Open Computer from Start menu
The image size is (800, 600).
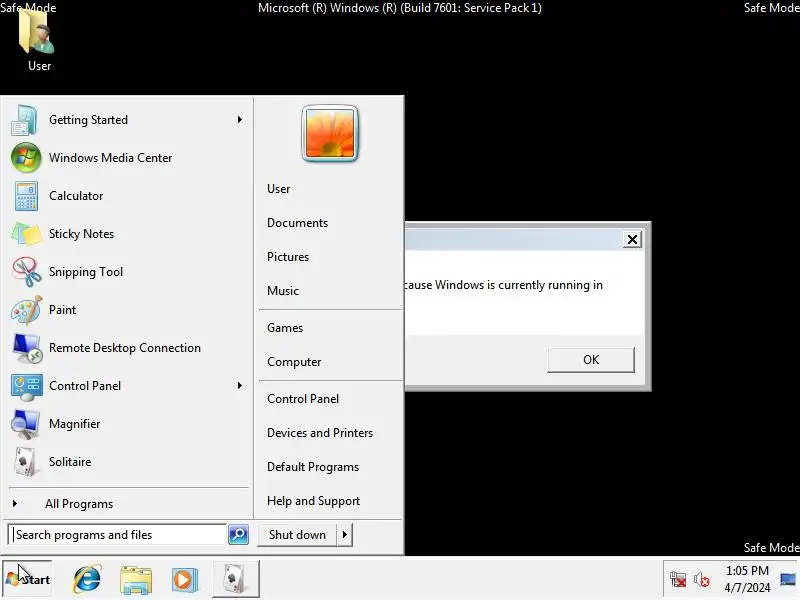point(294,362)
